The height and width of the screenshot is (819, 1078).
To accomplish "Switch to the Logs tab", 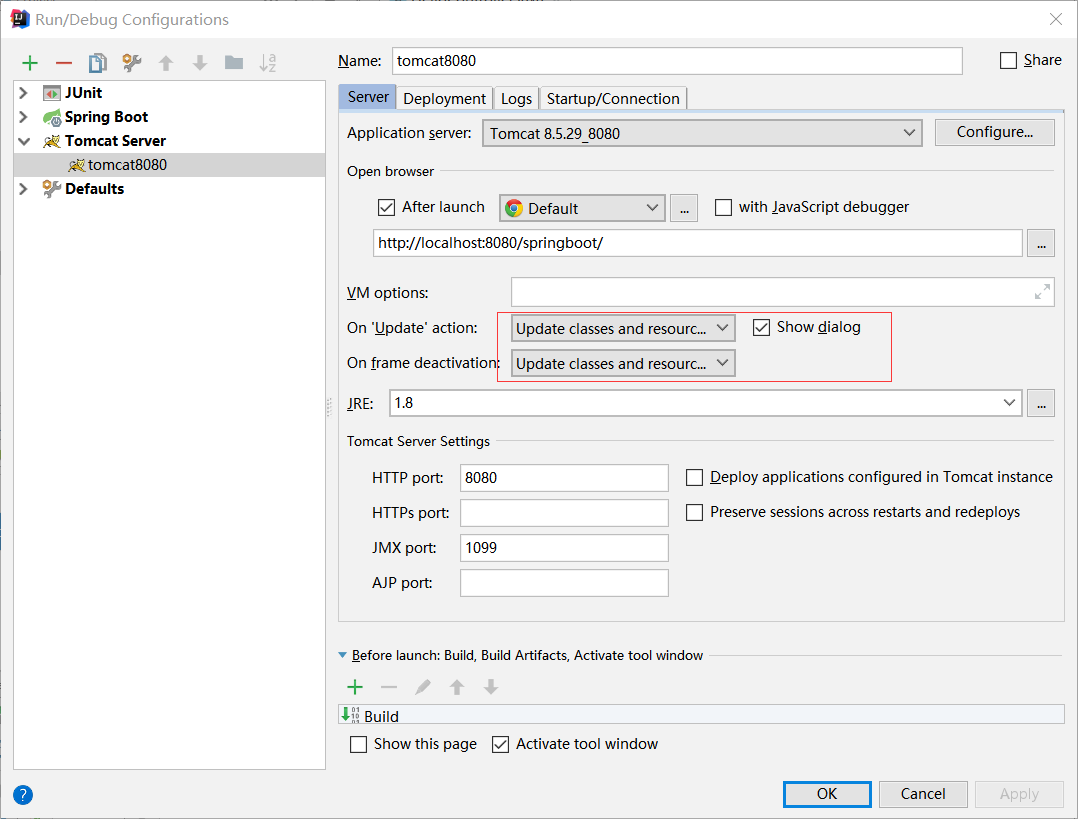I will pyautogui.click(x=516, y=98).
